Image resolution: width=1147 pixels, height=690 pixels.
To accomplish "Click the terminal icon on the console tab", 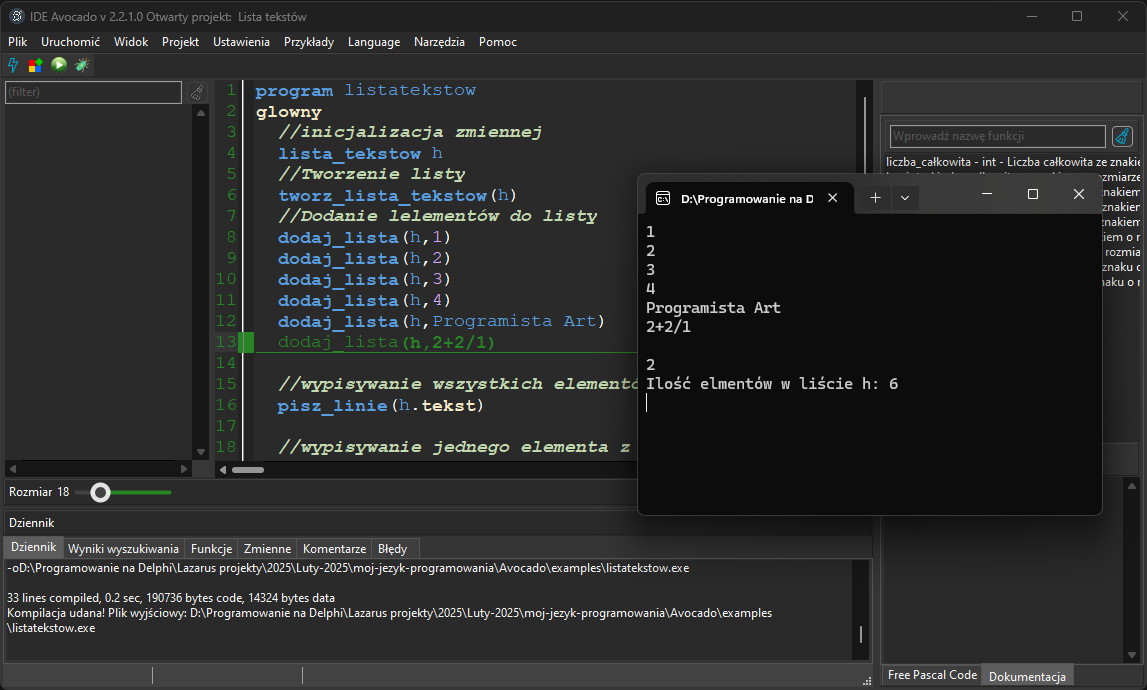I will 663,198.
